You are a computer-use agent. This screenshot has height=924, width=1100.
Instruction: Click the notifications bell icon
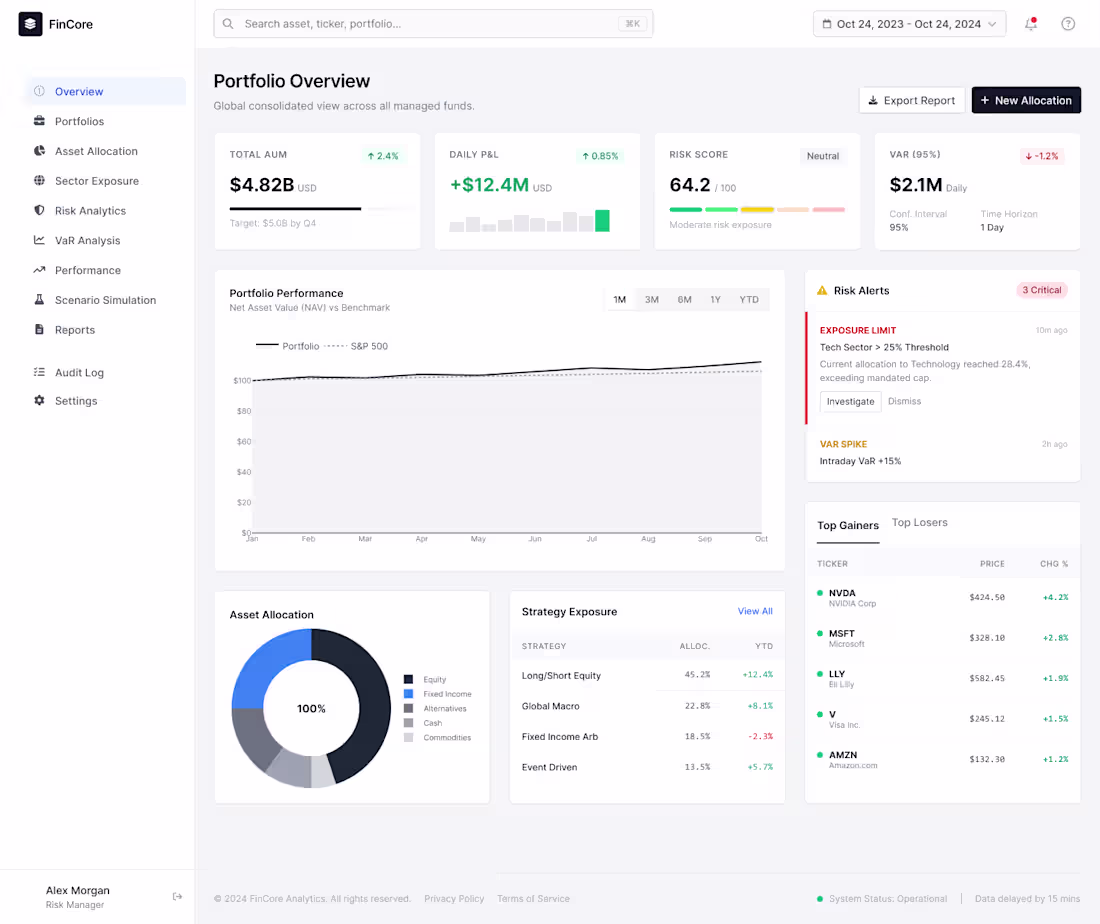(1030, 23)
